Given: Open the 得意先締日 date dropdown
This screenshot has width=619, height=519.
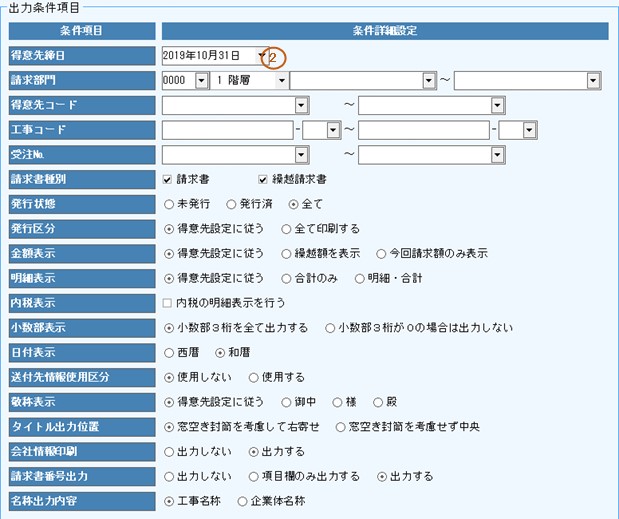Looking at the screenshot, I should coord(262,55).
